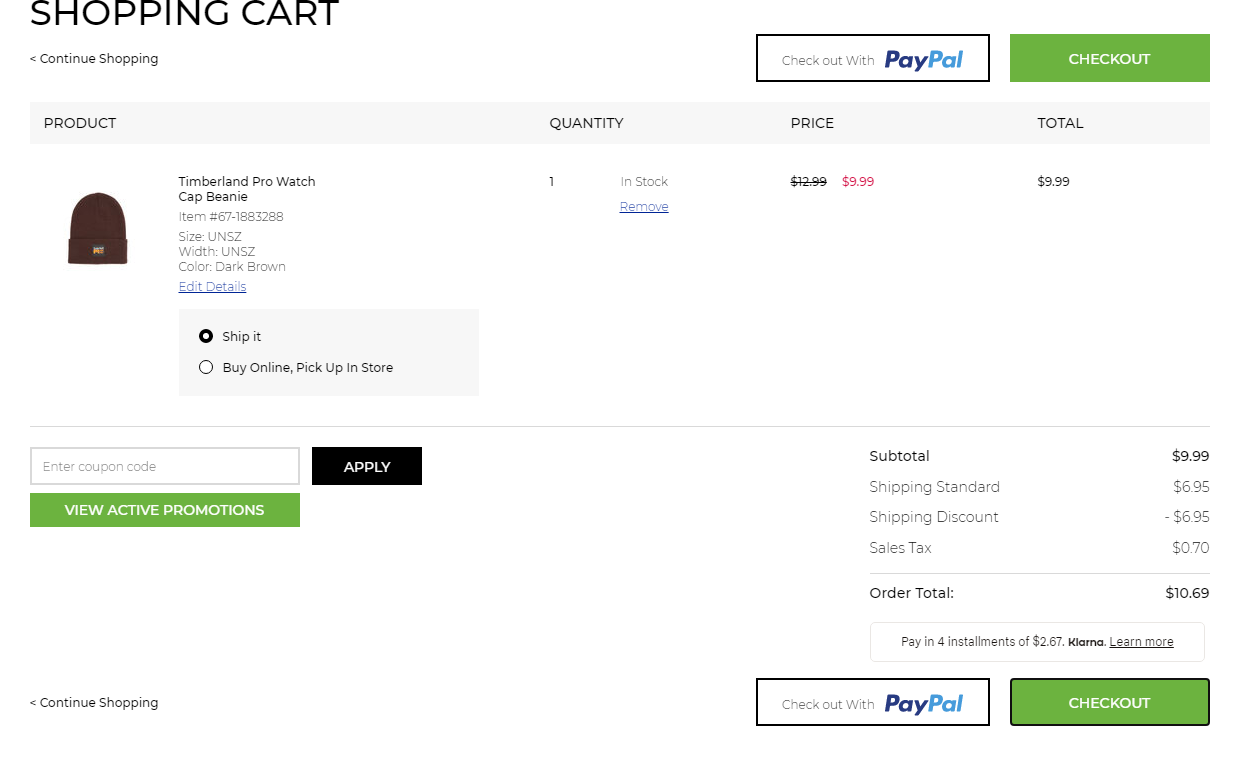This screenshot has width=1249, height=757.
Task: Click the top PayPal checkout button
Action: pos(872,59)
